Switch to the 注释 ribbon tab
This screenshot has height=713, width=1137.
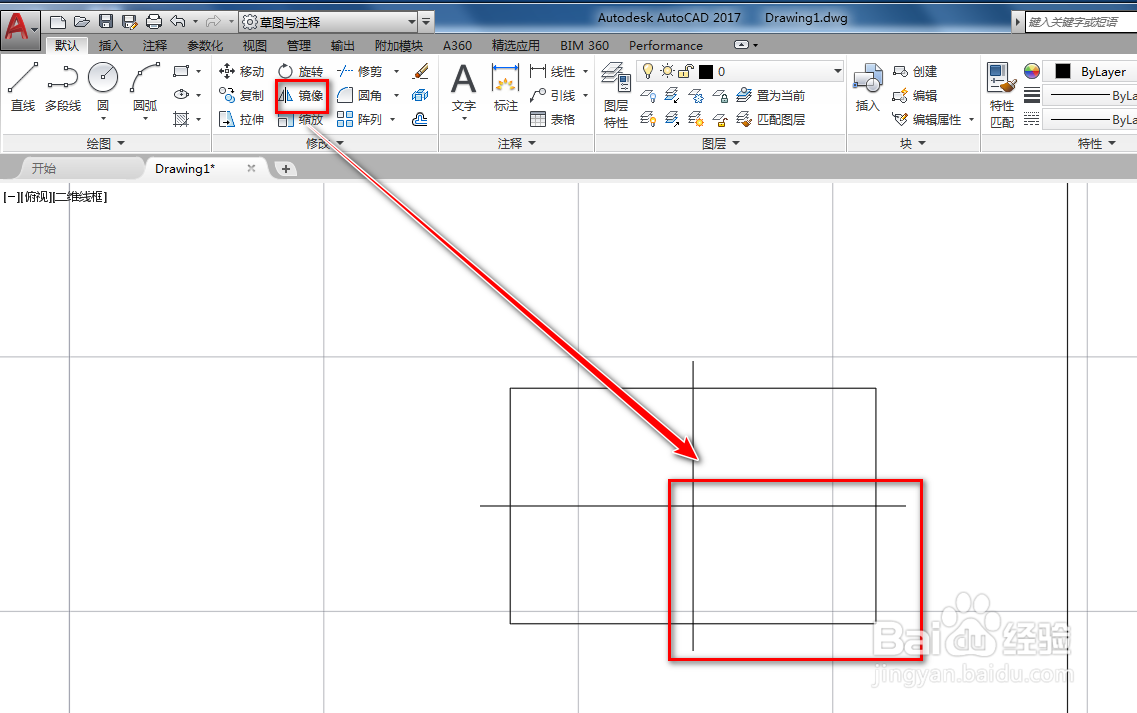(154, 45)
